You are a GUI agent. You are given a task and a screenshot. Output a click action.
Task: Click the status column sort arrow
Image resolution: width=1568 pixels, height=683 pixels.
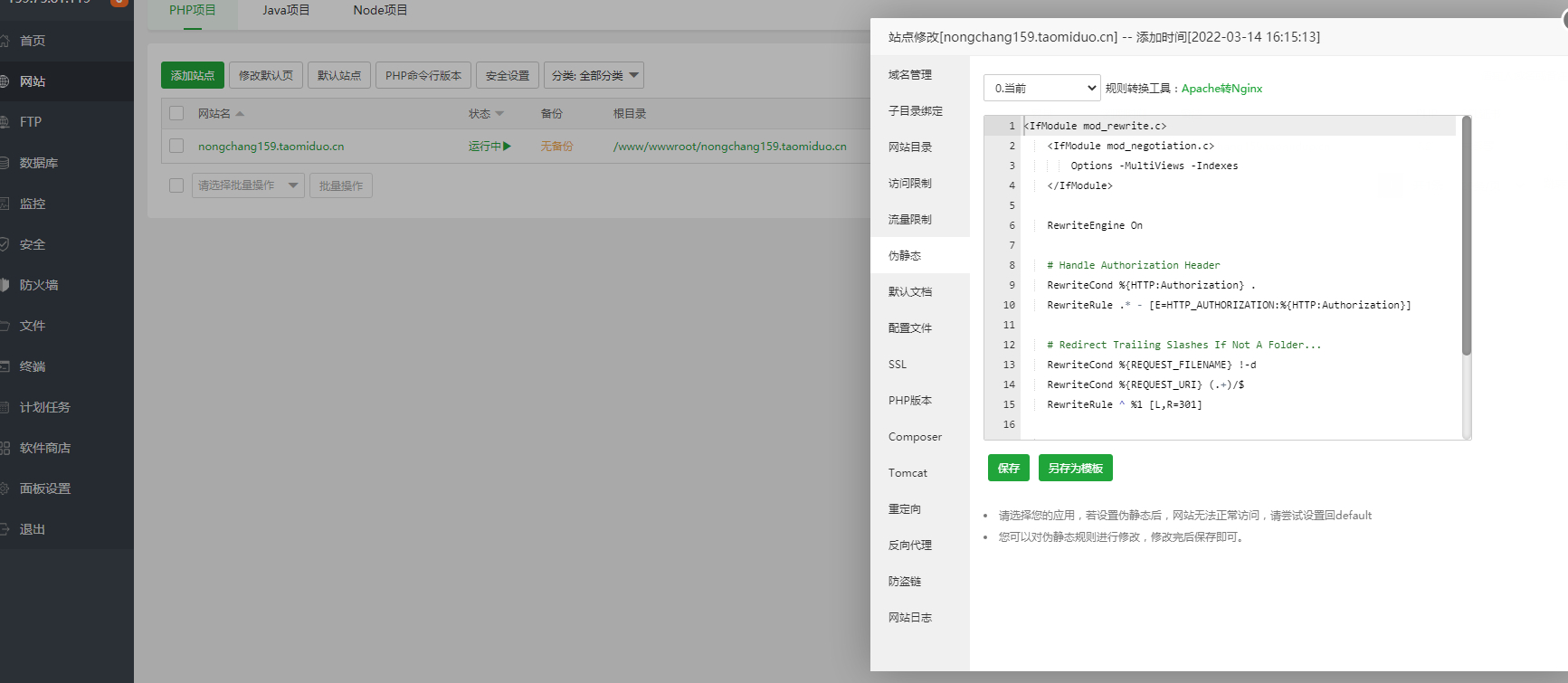point(499,114)
